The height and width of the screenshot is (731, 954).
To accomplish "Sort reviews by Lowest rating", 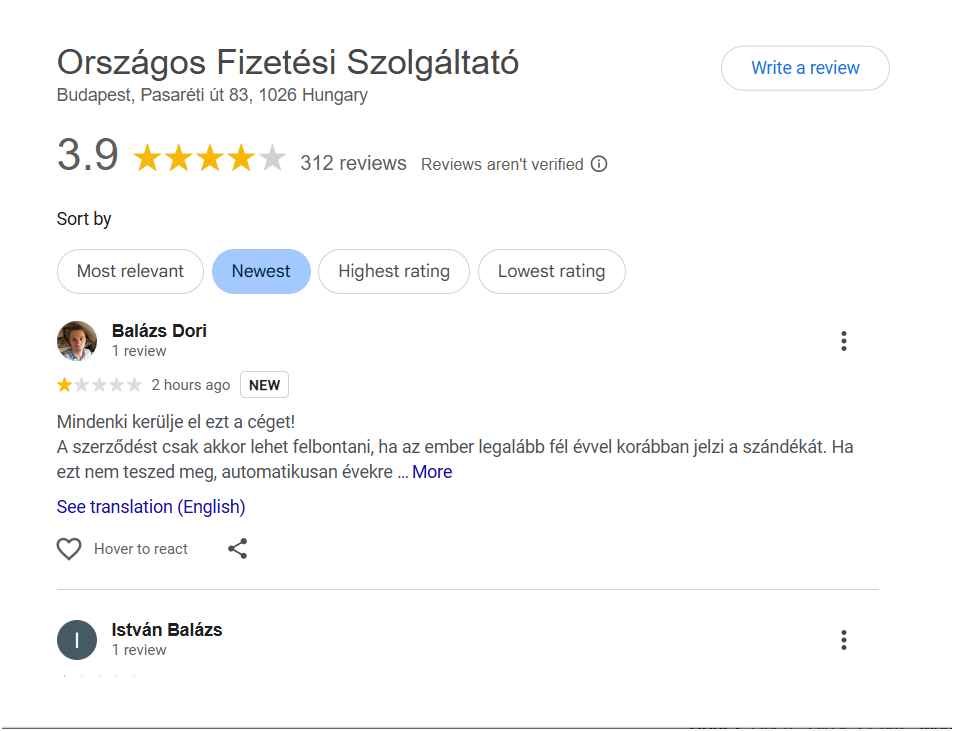I will click(x=551, y=271).
